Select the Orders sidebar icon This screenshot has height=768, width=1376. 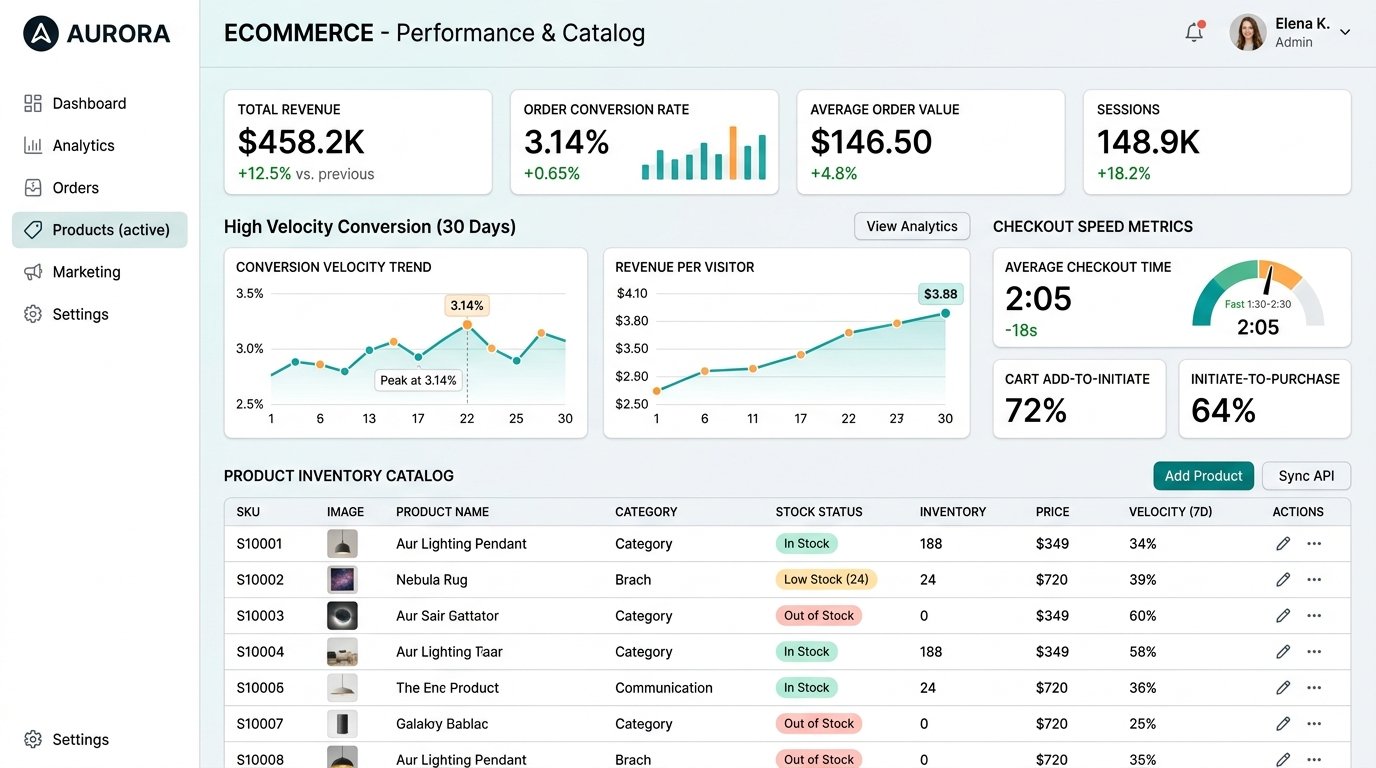33,187
